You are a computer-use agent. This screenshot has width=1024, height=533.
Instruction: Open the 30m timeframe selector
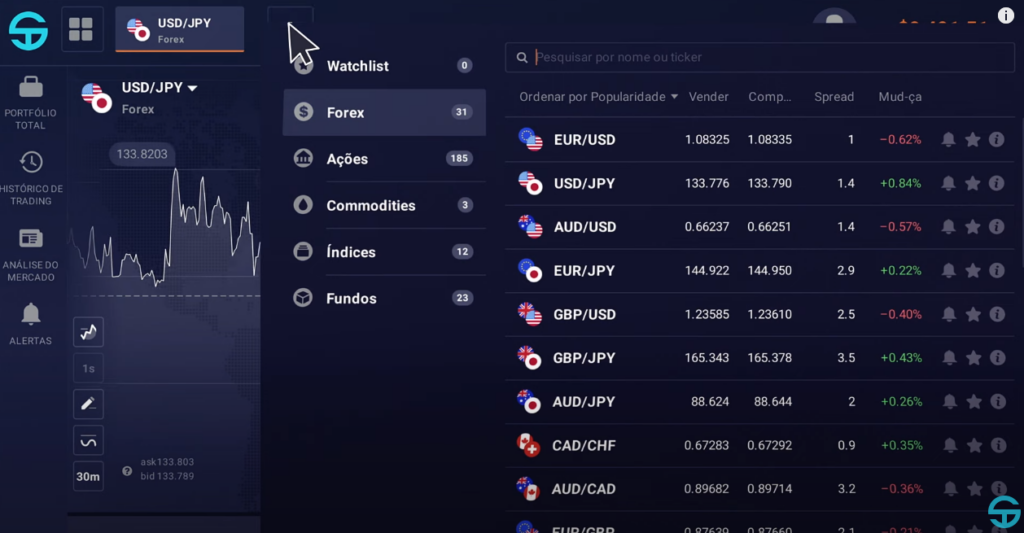88,477
